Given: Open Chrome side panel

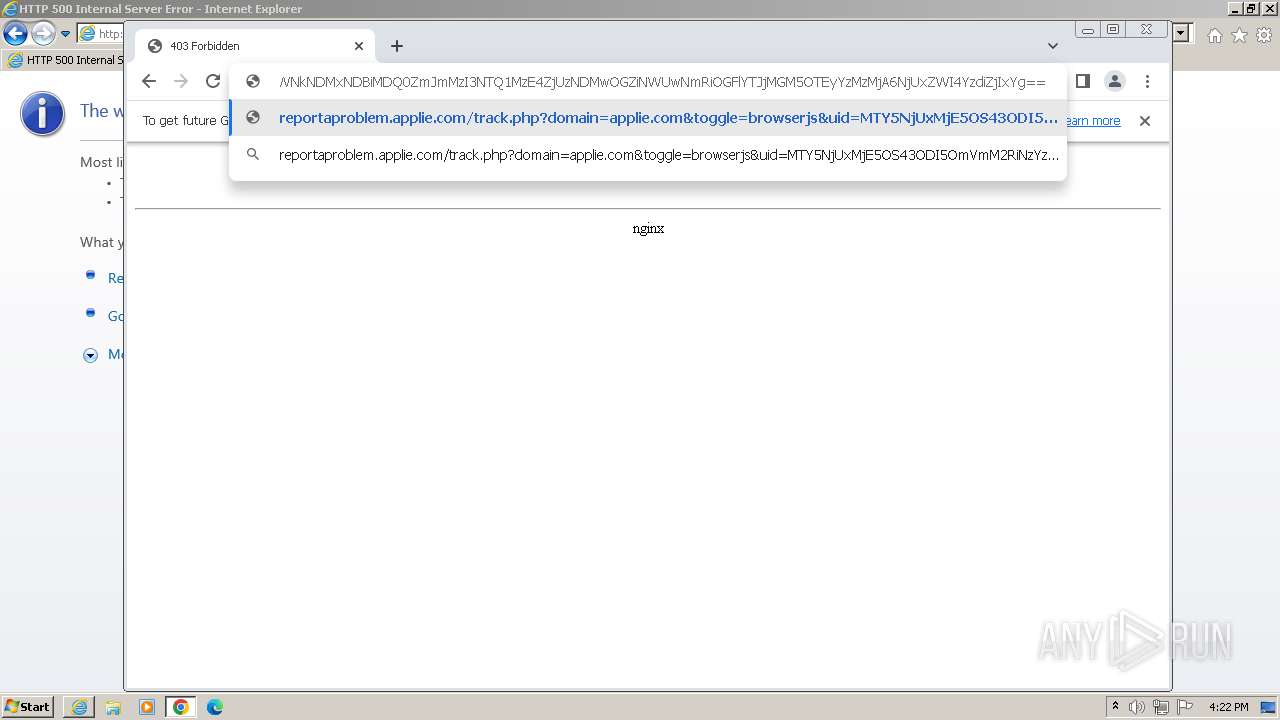Looking at the screenshot, I should point(1083,81).
